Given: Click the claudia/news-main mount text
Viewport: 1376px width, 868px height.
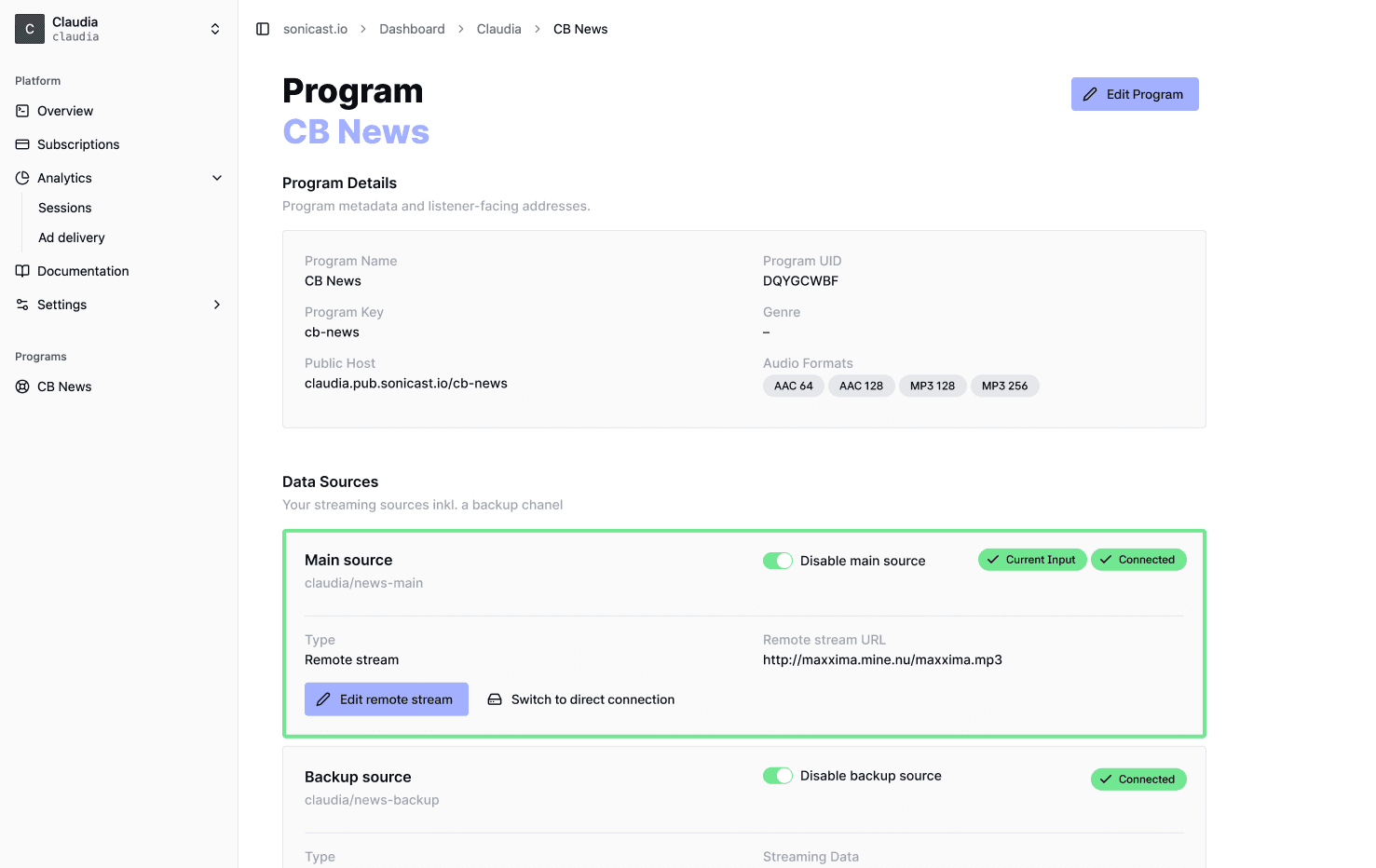Looking at the screenshot, I should pyautogui.click(x=363, y=583).
